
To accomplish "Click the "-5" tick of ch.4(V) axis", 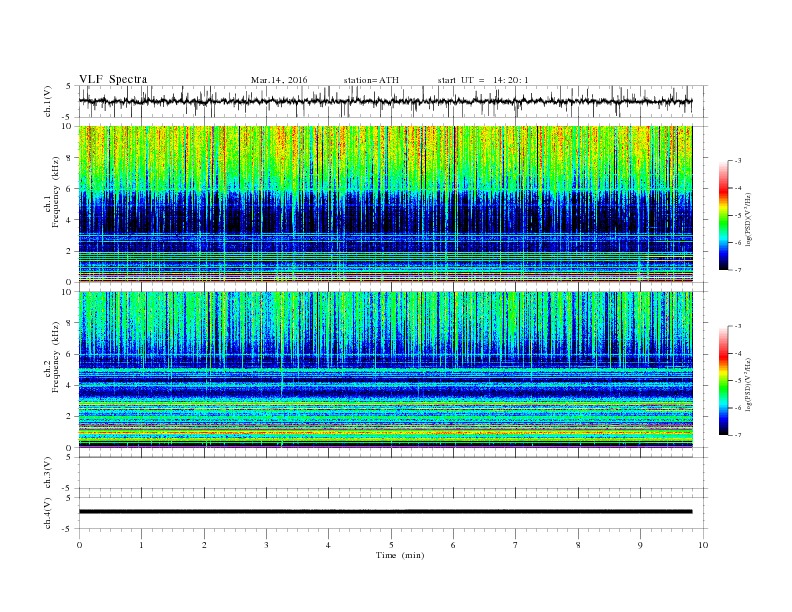I will 67,529.
